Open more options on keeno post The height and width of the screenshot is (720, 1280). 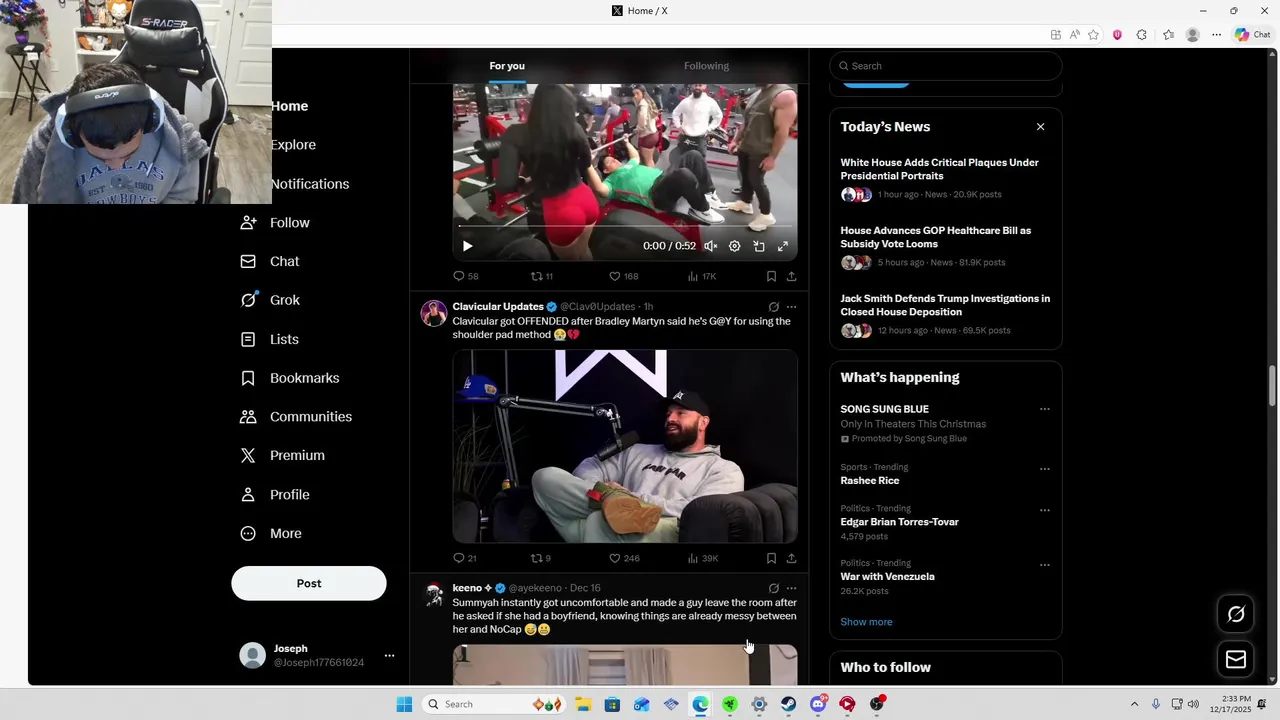[791, 588]
